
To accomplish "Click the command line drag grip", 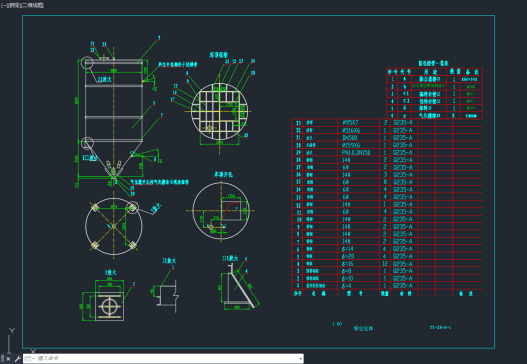I will click(3, 359).
